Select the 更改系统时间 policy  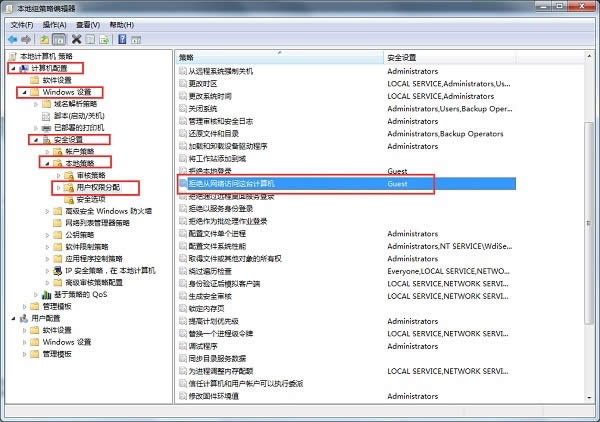(x=210, y=96)
